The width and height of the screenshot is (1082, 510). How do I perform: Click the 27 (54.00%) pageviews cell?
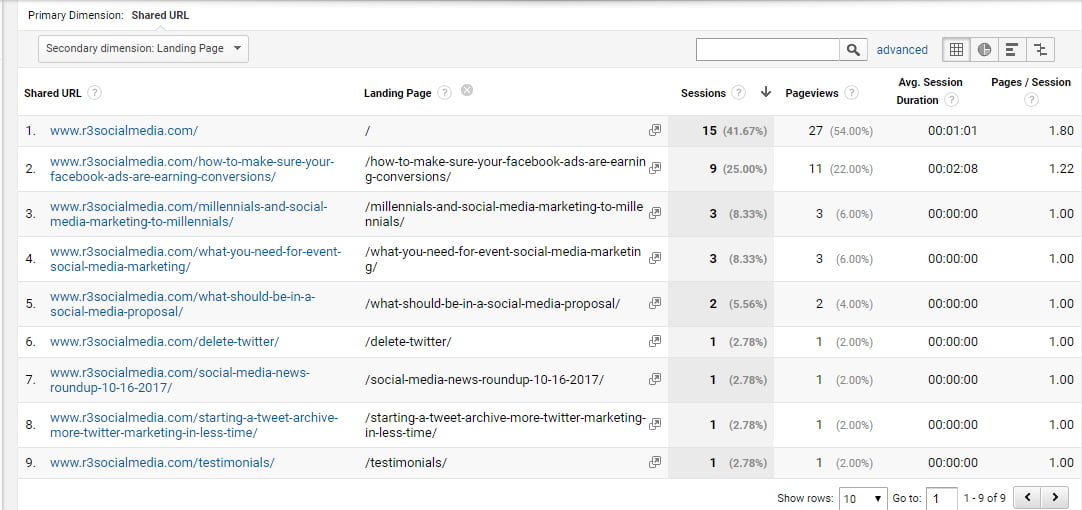coord(840,131)
